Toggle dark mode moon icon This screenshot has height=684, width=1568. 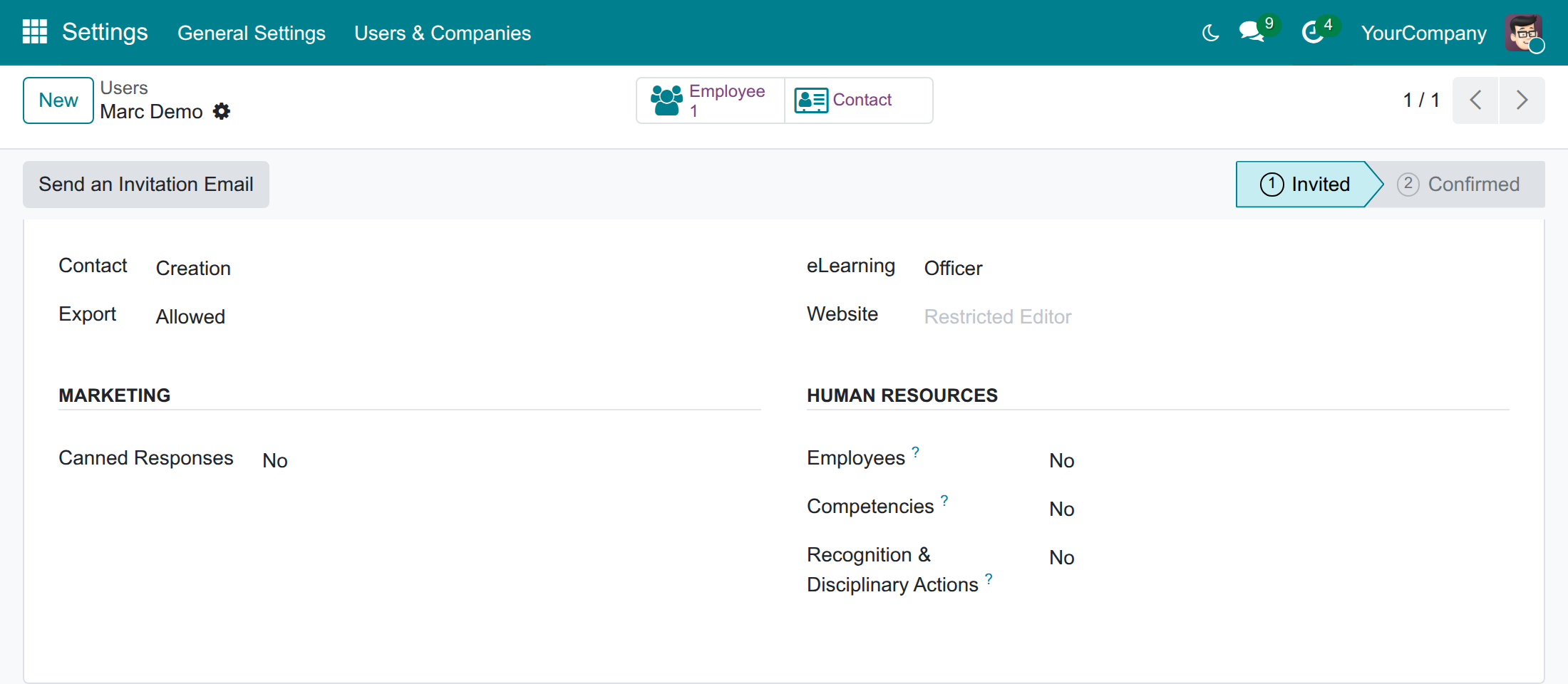pos(1210,33)
